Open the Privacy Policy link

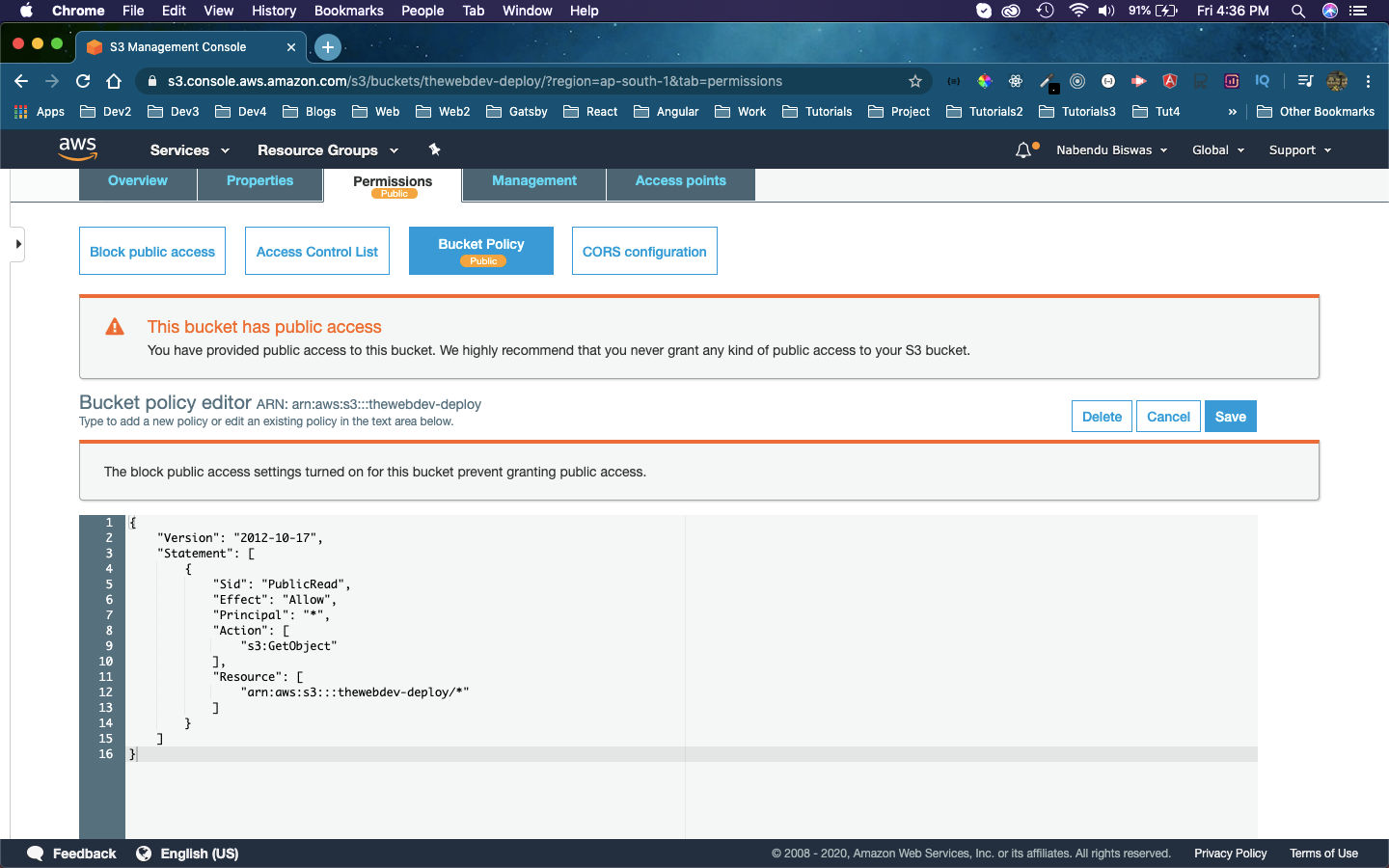pyautogui.click(x=1231, y=854)
